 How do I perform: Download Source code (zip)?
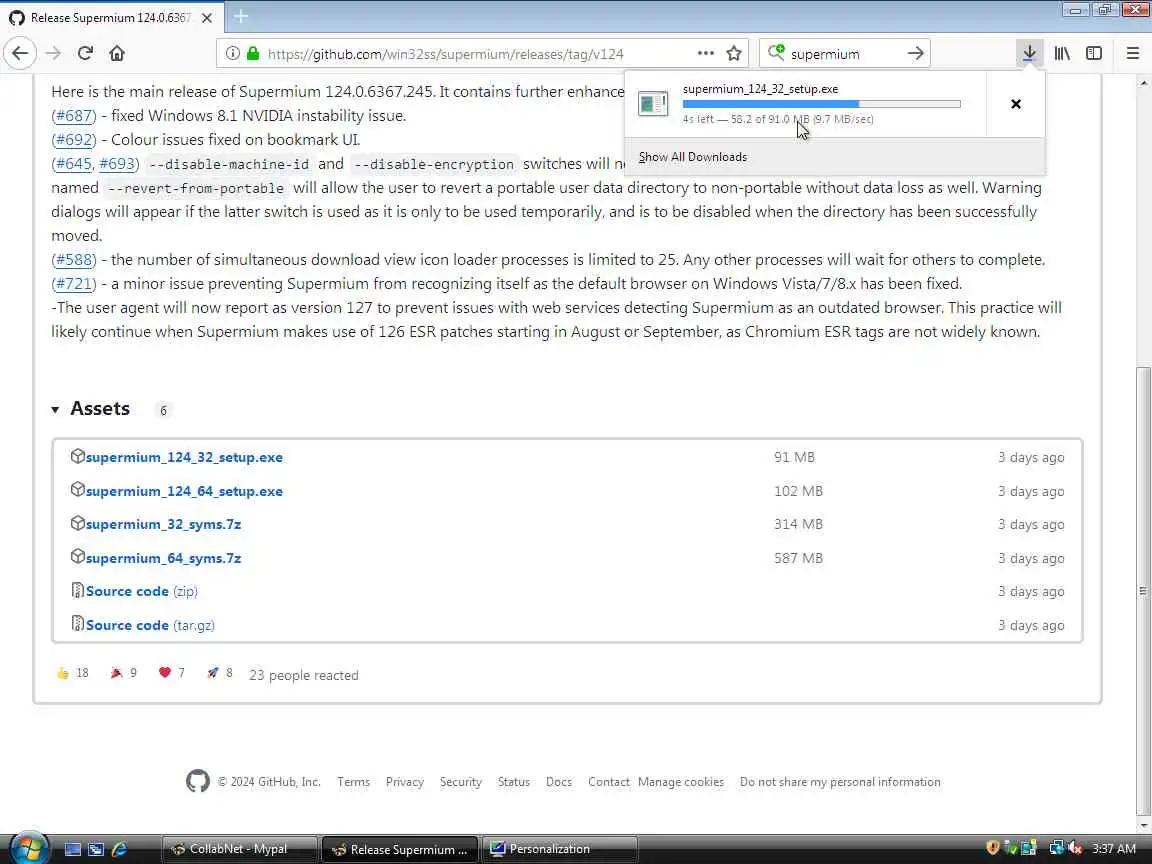[x=141, y=591]
